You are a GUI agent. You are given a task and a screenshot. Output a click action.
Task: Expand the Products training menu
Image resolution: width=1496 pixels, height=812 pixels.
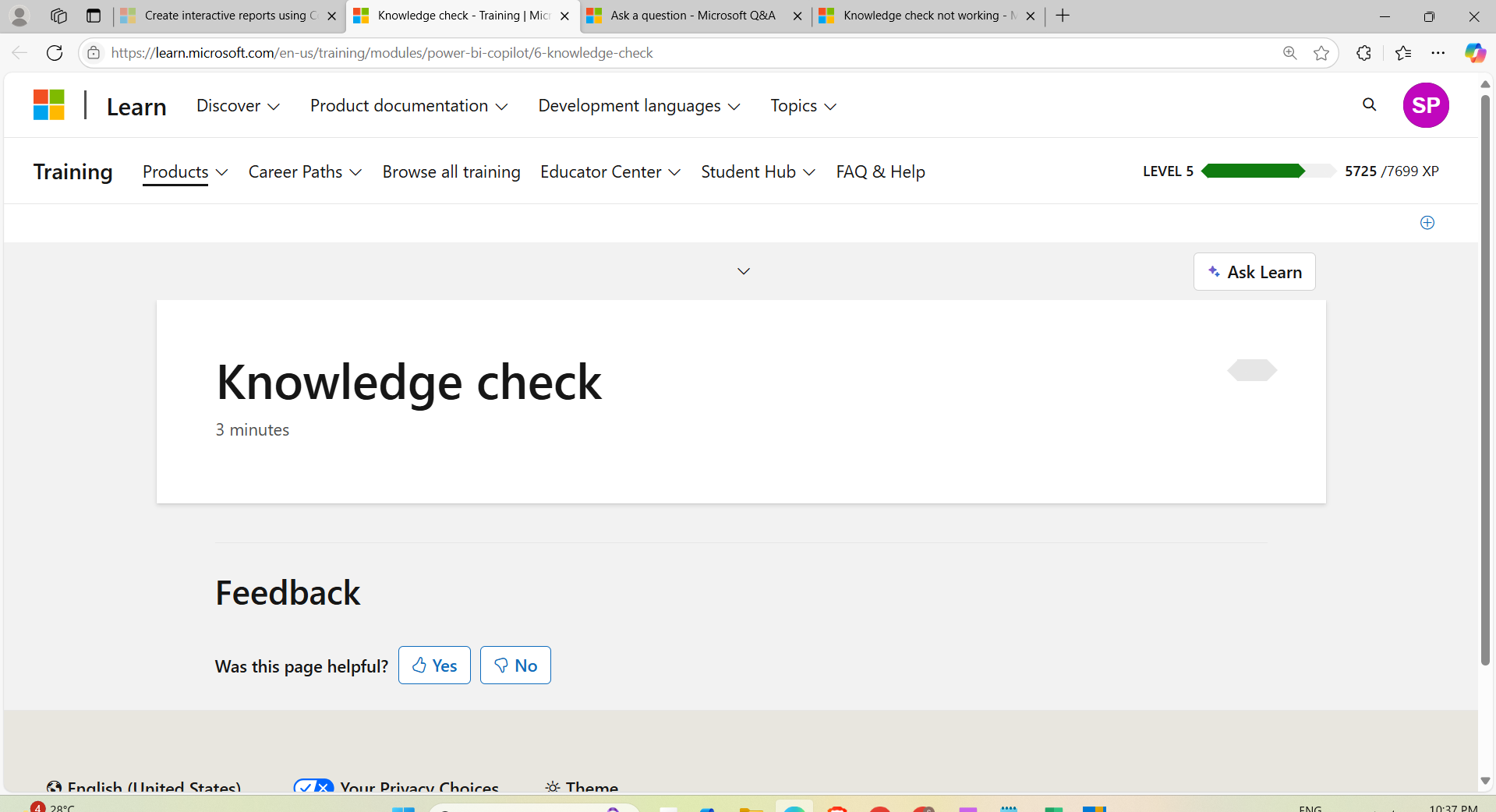click(x=185, y=172)
